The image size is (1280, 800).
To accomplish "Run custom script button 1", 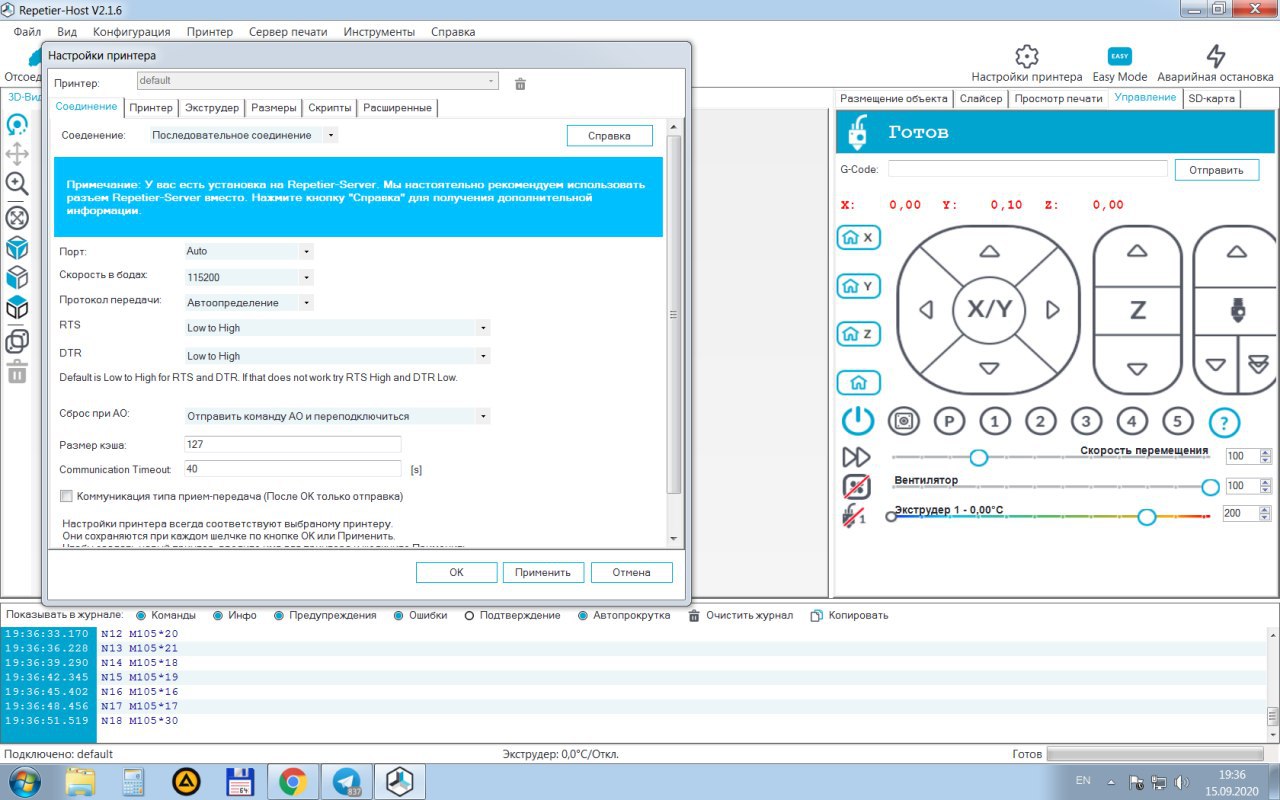I will coord(995,421).
